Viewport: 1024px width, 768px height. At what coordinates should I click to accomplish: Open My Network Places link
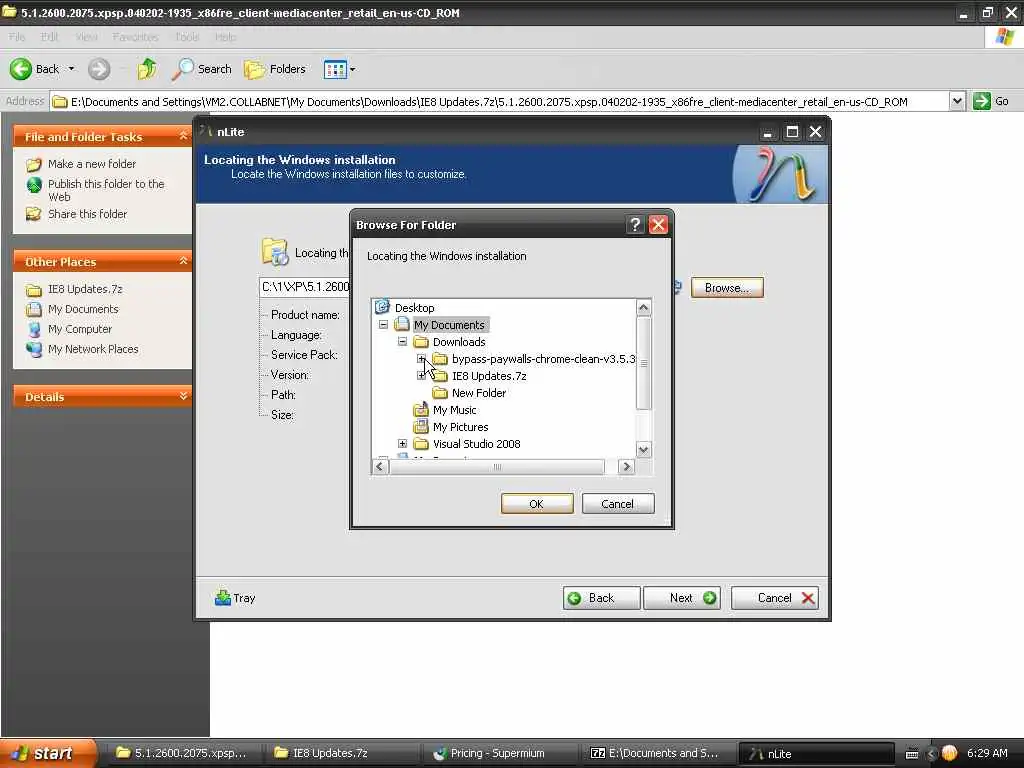(93, 349)
